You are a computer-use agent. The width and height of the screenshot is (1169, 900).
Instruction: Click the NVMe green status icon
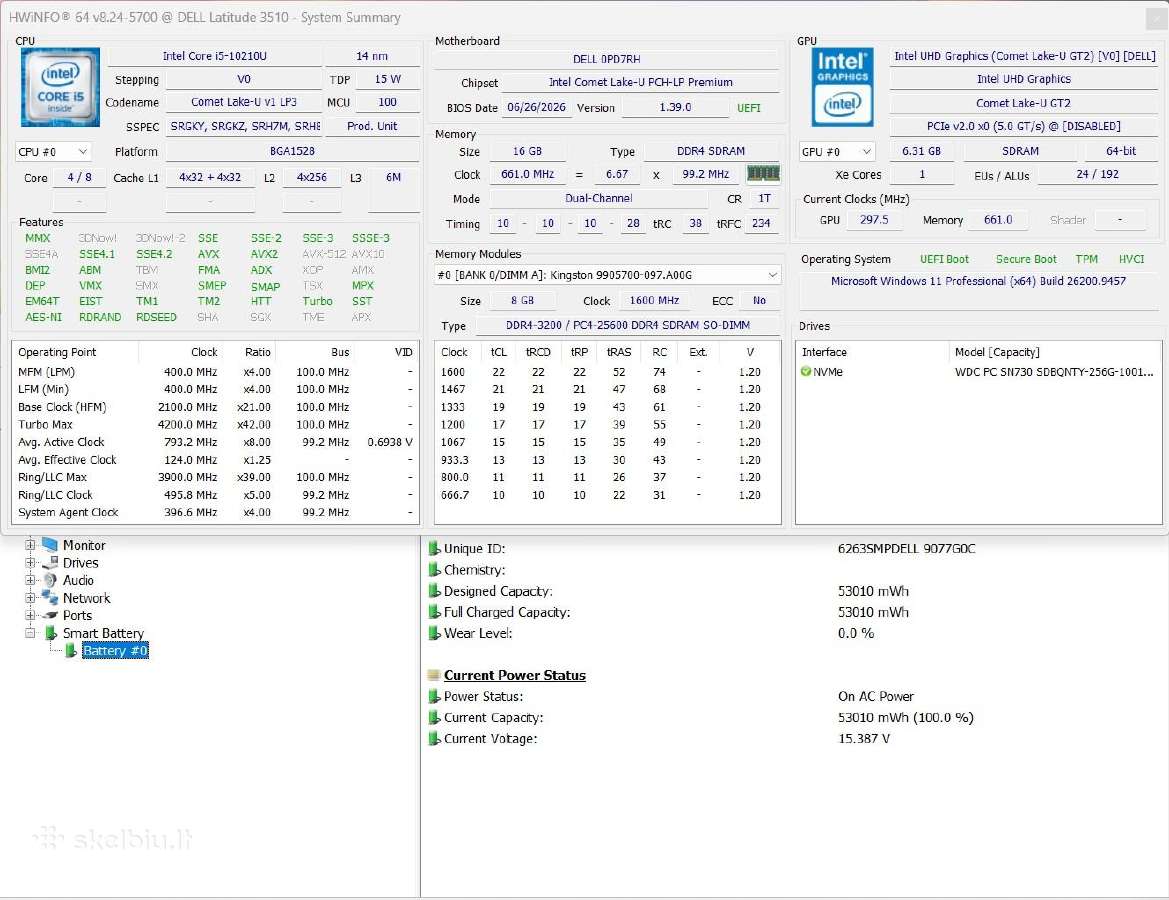pyautogui.click(x=805, y=371)
